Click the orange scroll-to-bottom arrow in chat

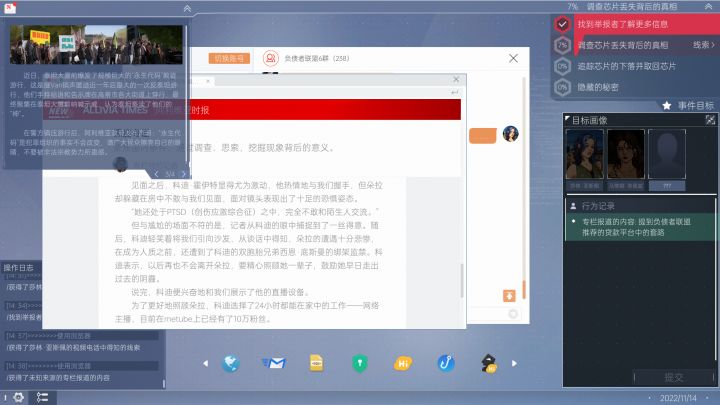[509, 296]
